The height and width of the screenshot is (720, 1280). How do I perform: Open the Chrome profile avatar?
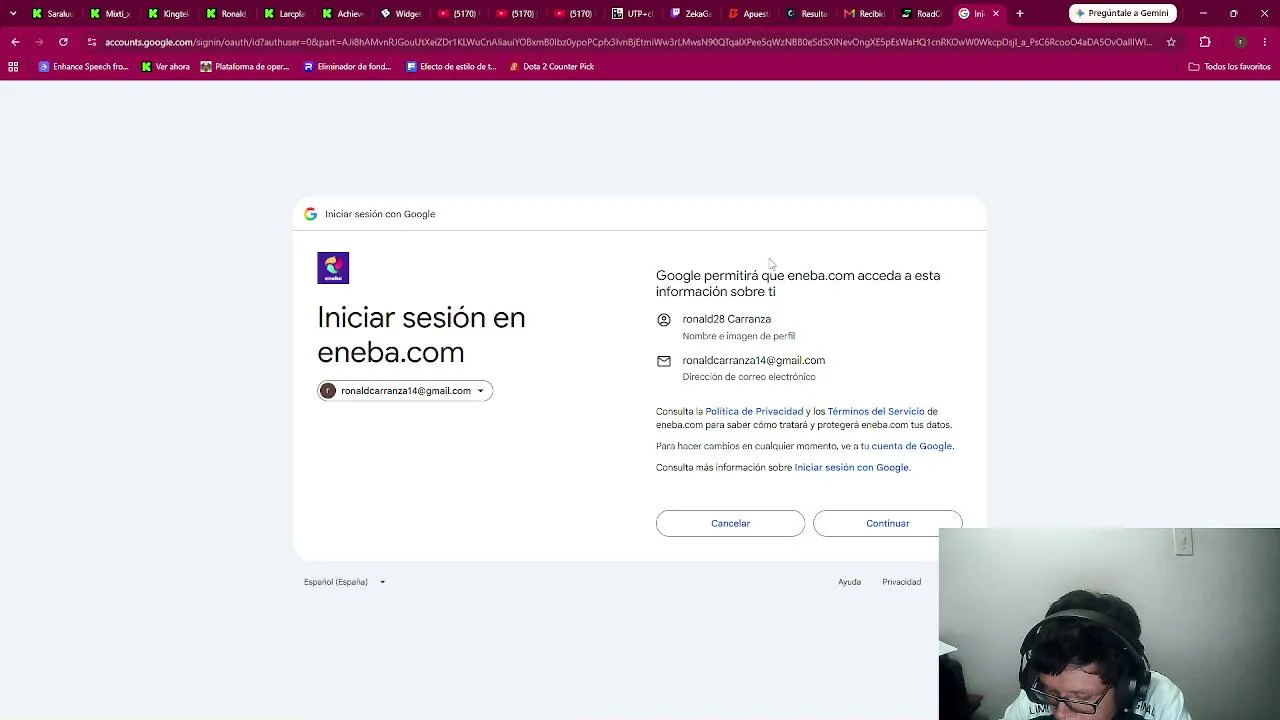pyautogui.click(x=1240, y=42)
